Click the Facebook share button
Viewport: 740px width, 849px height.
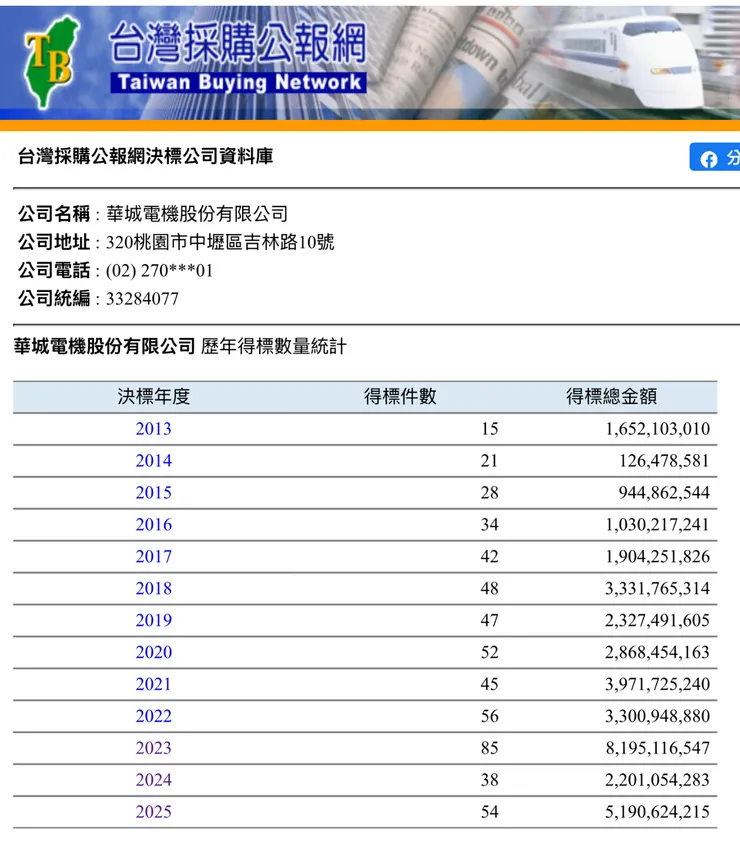[715, 158]
